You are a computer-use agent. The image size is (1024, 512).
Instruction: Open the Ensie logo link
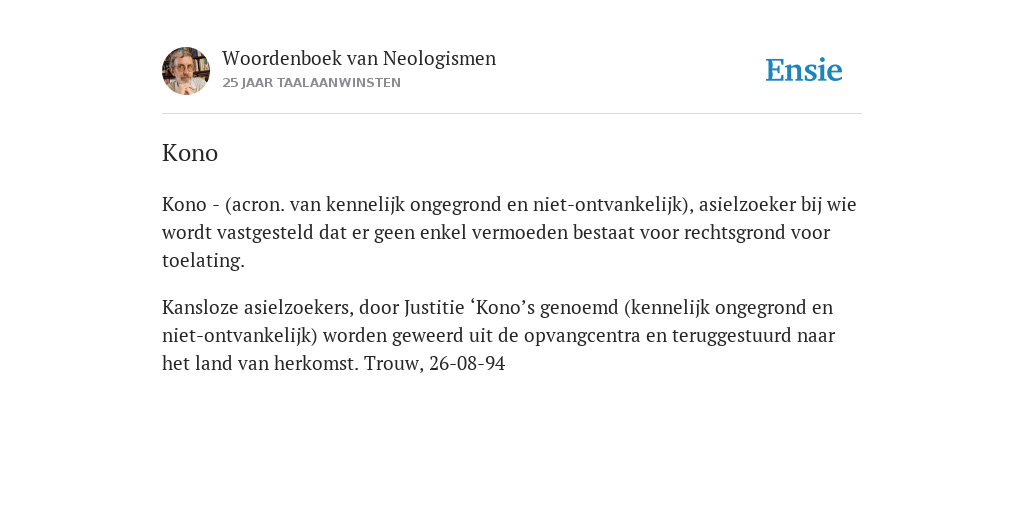coord(804,70)
